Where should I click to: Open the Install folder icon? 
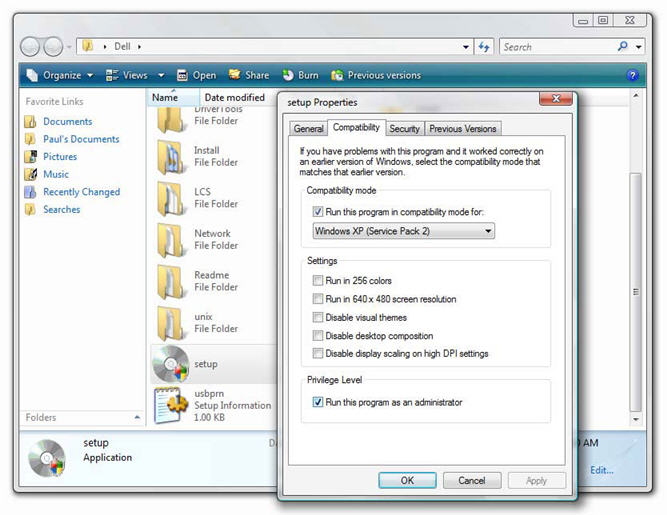(x=171, y=157)
